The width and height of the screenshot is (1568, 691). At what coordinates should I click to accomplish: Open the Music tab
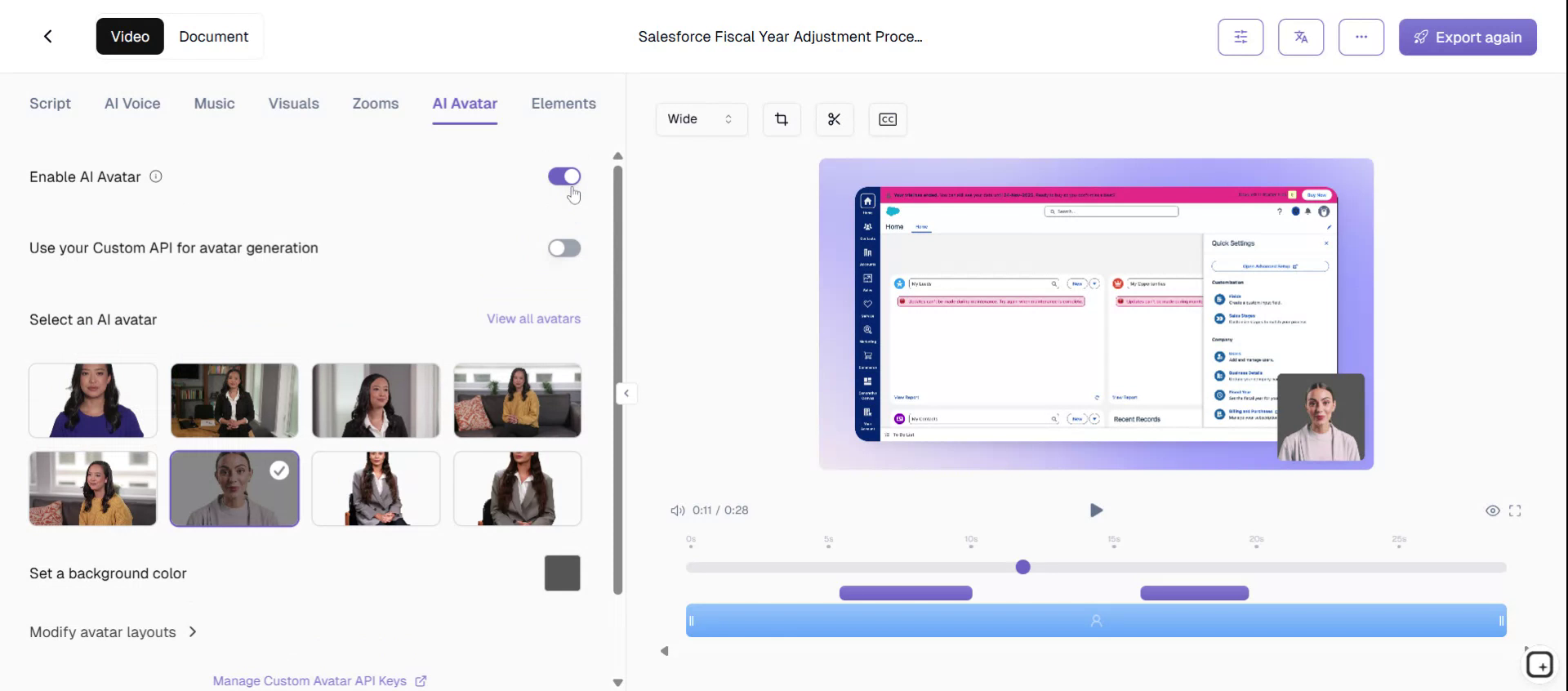coord(214,104)
